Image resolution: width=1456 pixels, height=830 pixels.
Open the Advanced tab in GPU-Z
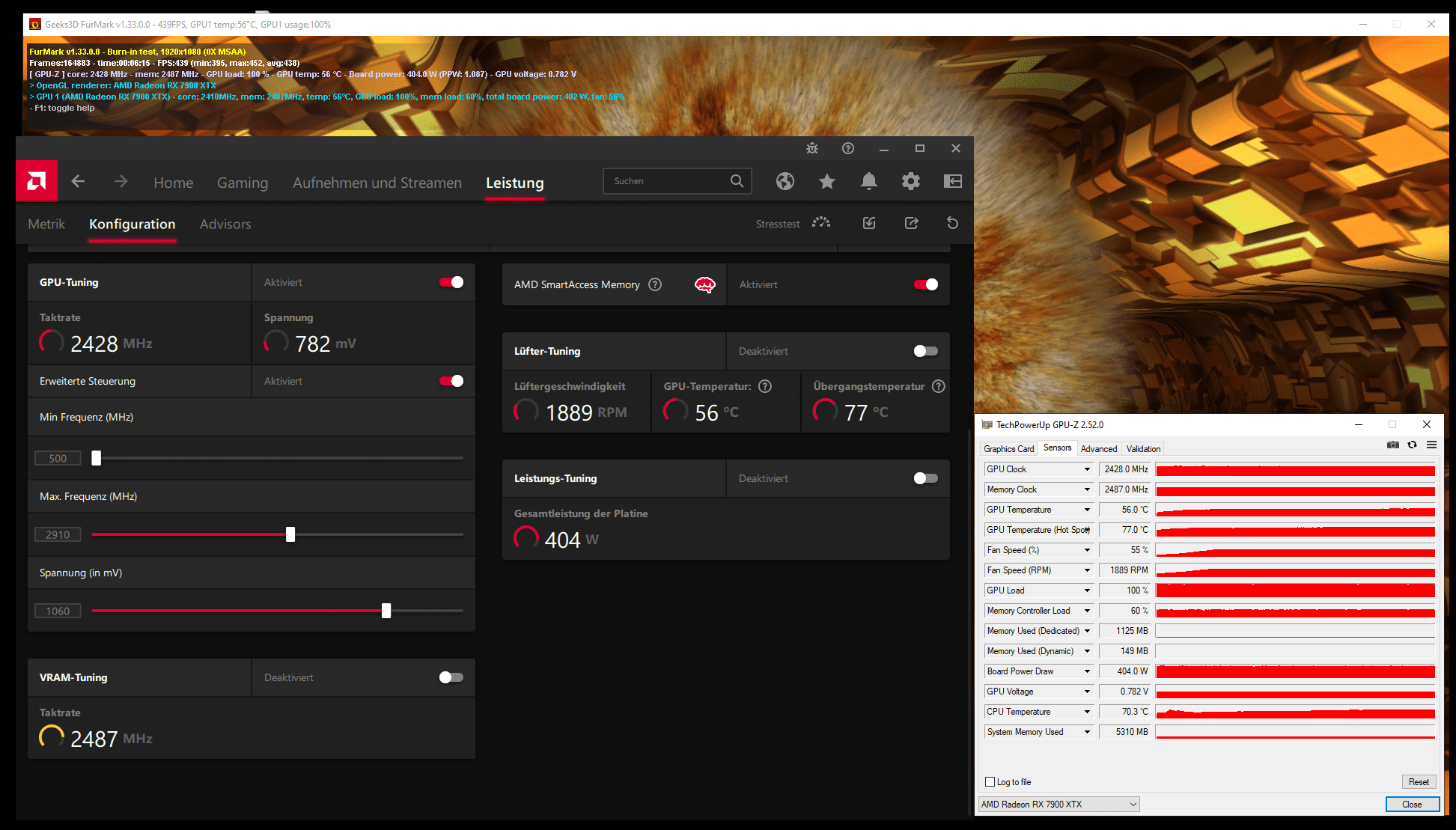1098,449
